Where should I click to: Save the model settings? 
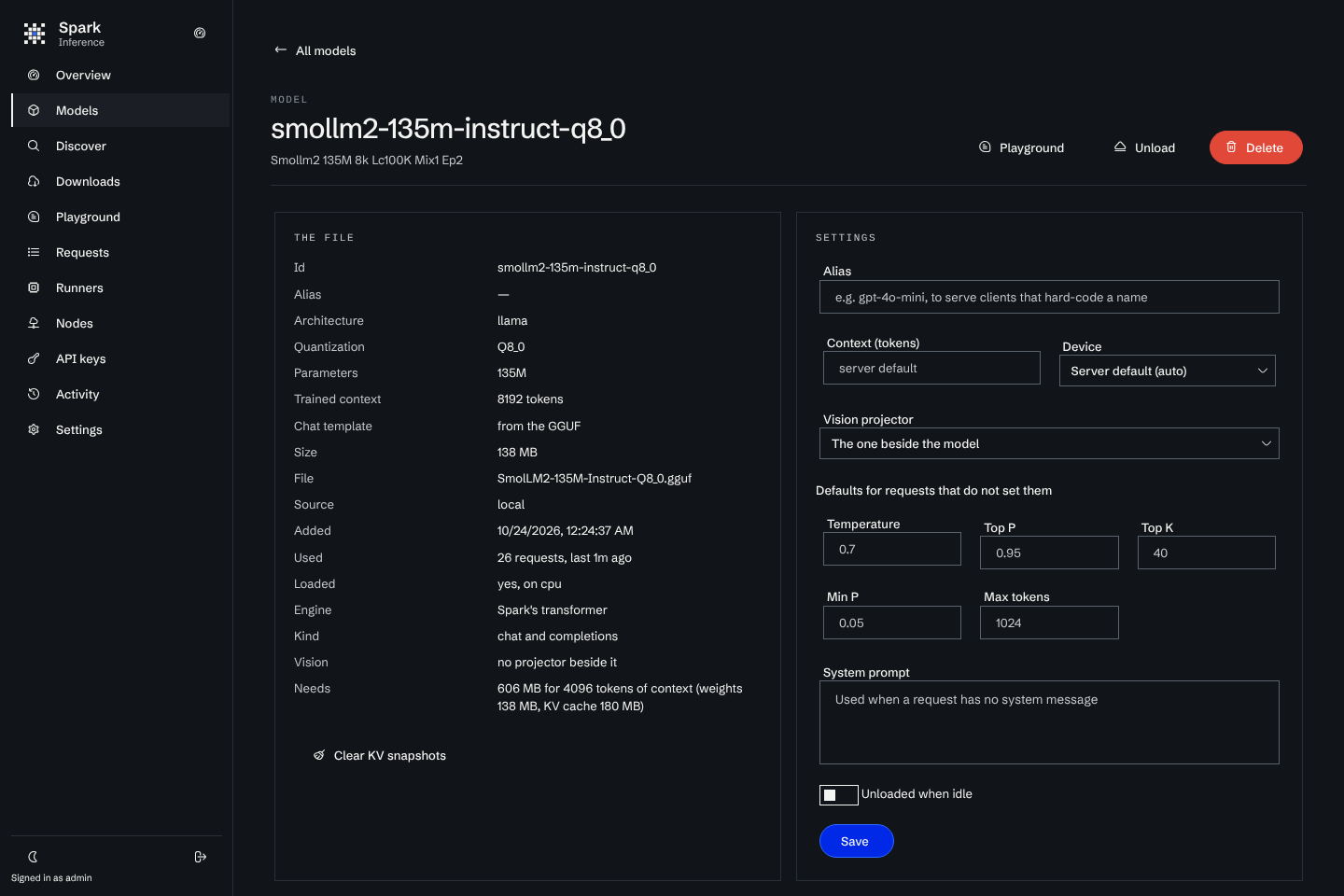(856, 841)
